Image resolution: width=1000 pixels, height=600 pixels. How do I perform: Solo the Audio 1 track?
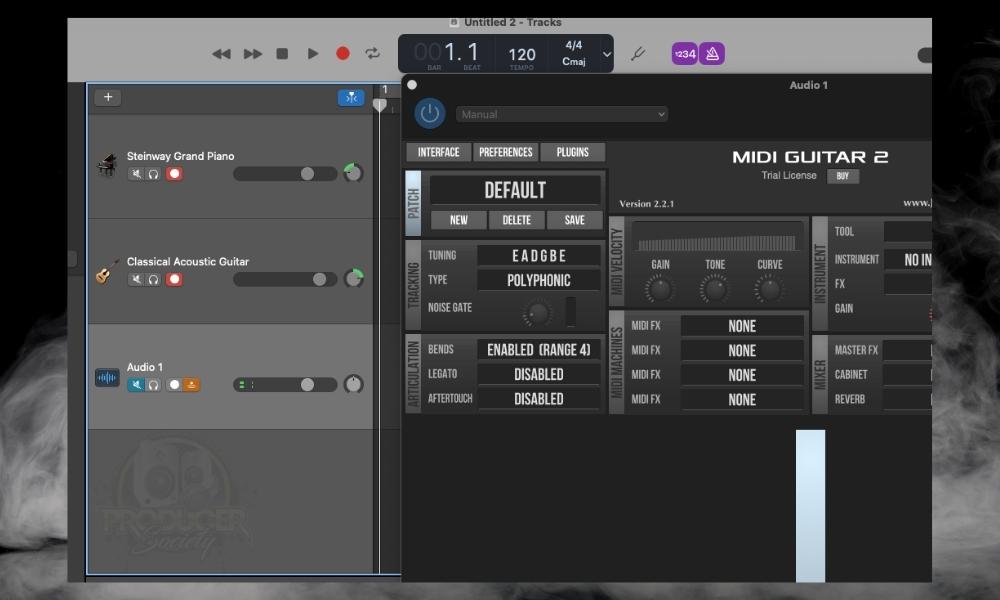point(153,384)
